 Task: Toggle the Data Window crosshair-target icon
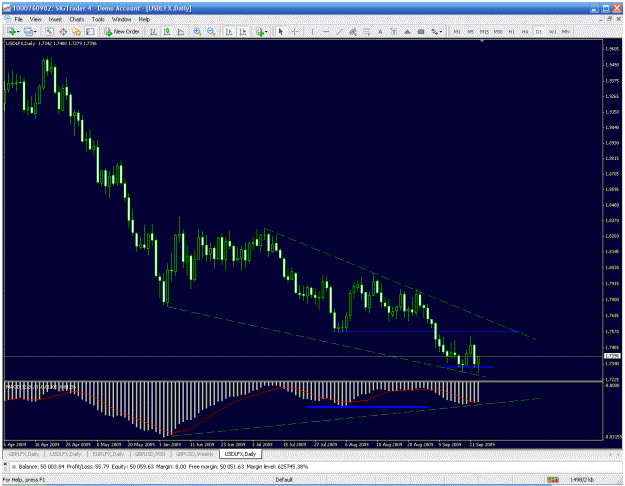point(63,31)
